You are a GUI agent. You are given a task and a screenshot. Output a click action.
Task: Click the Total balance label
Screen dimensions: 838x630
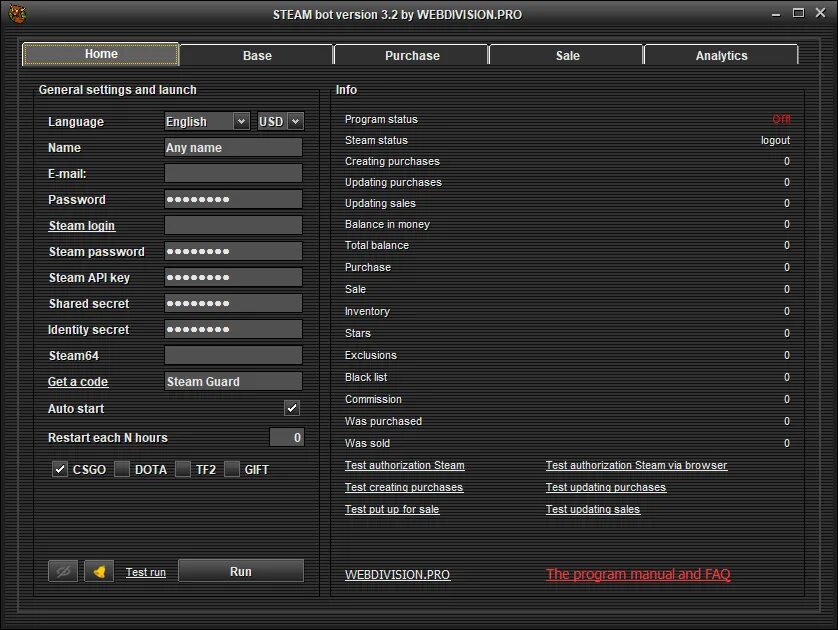[x=377, y=245]
